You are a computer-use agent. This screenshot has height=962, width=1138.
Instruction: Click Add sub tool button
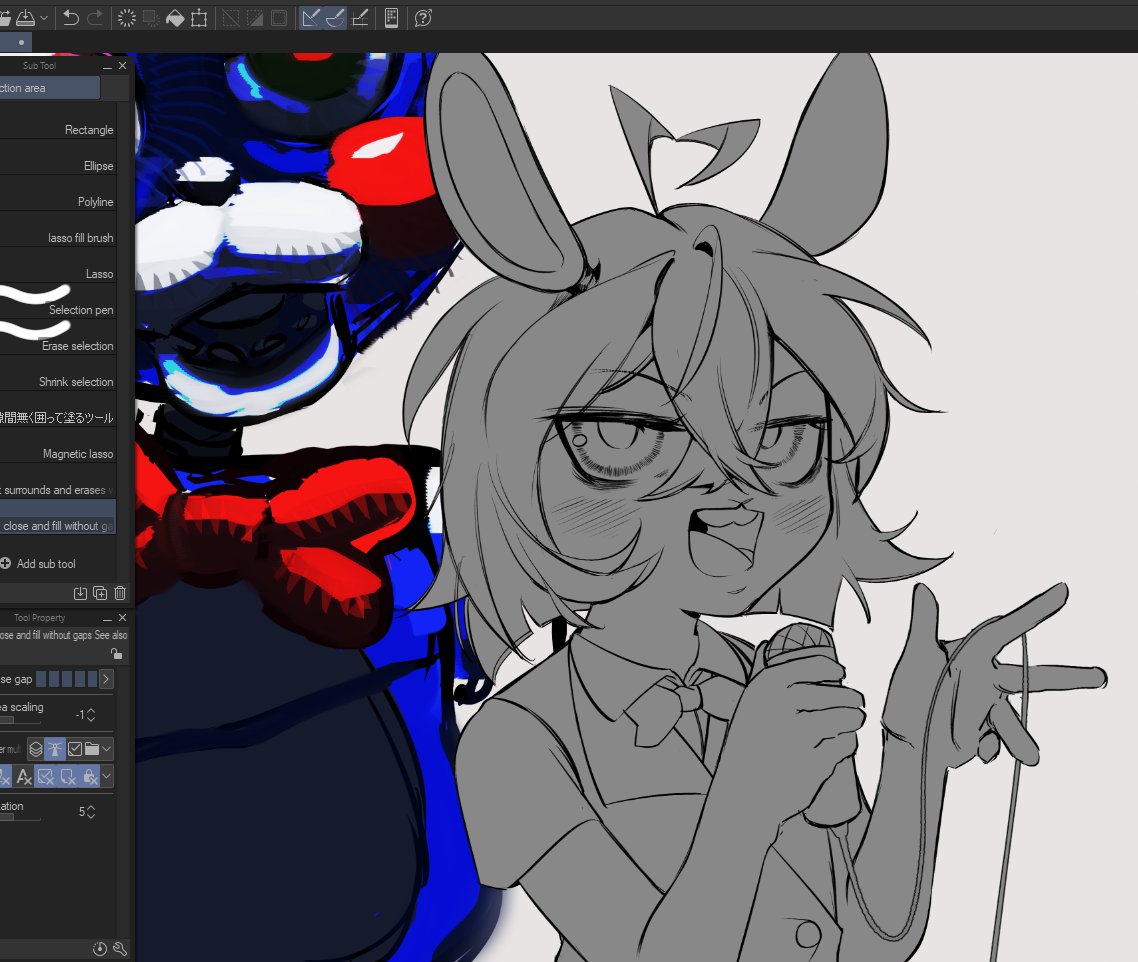pyautogui.click(x=38, y=563)
